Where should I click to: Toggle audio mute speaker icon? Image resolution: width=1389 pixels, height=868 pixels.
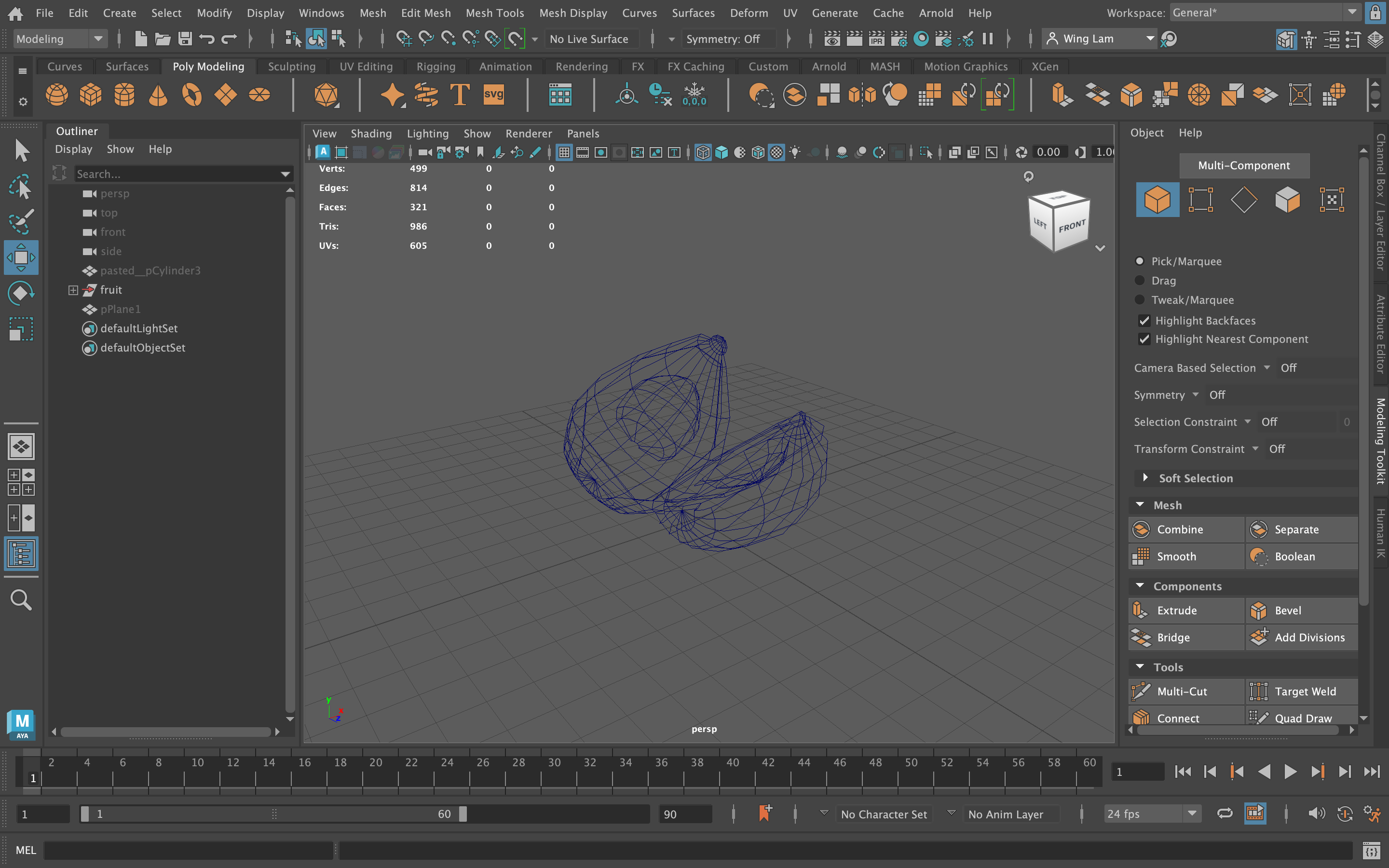(1316, 814)
